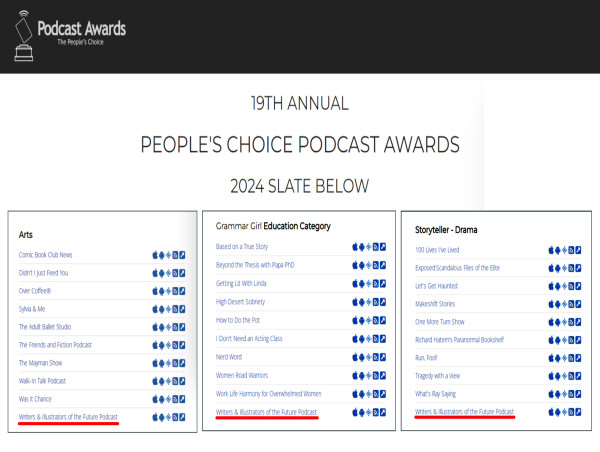The height and width of the screenshot is (452, 600).
Task: Click RSS icon for The Friends and Fiction Podcast
Action: 175,345
